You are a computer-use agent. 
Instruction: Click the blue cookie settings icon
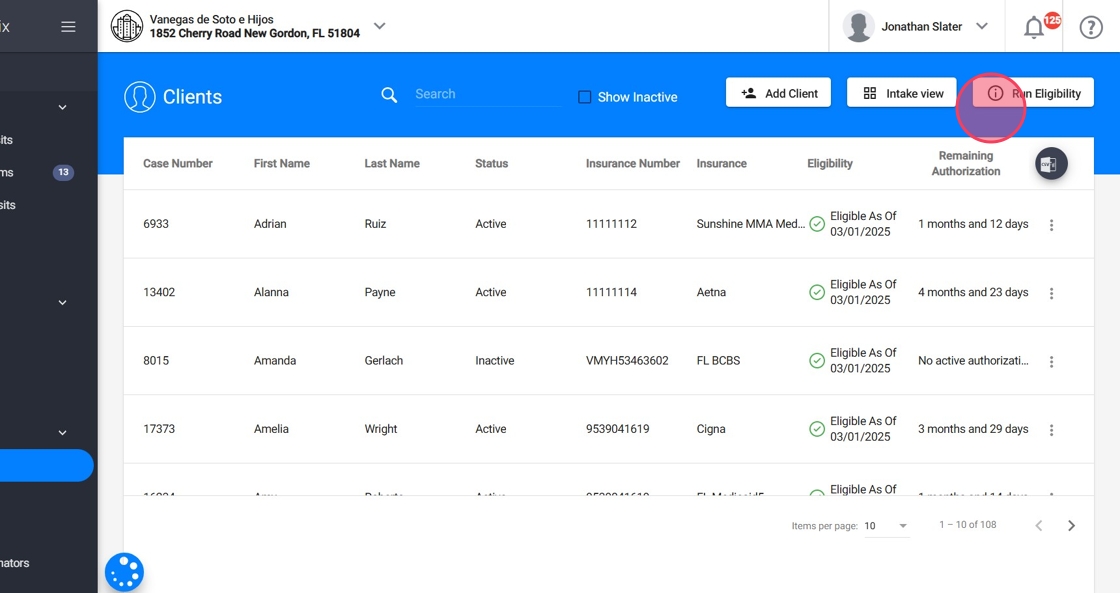tap(124, 572)
